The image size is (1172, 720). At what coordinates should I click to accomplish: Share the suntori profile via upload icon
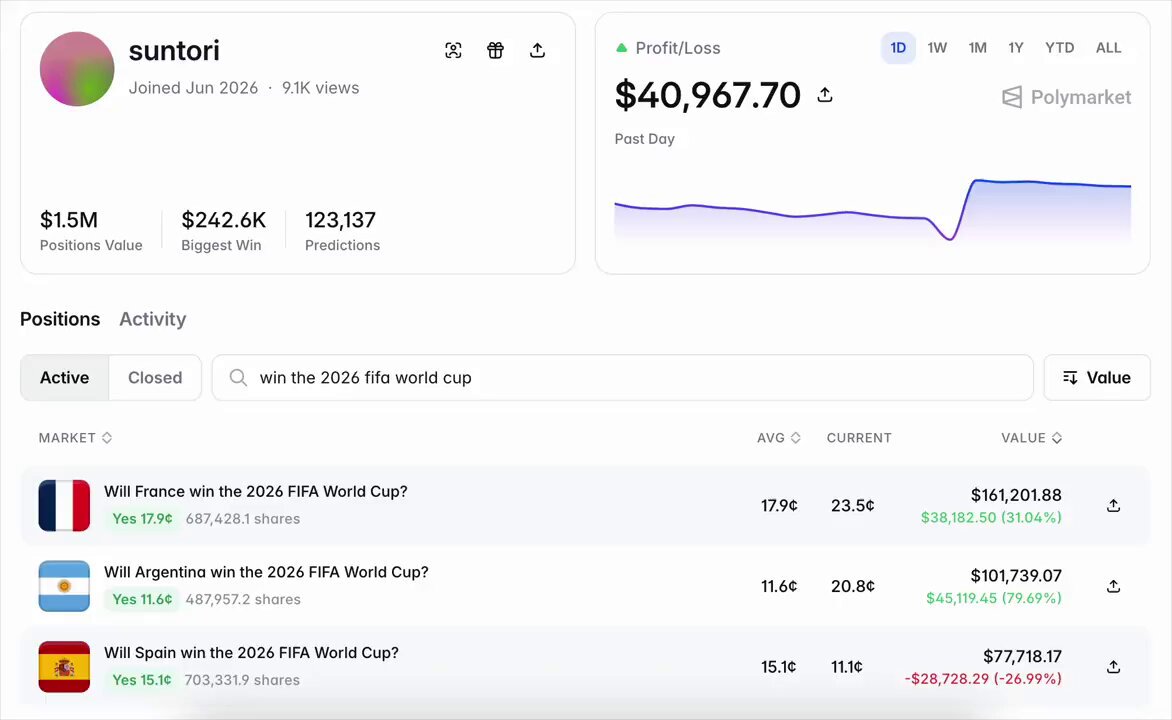click(537, 50)
